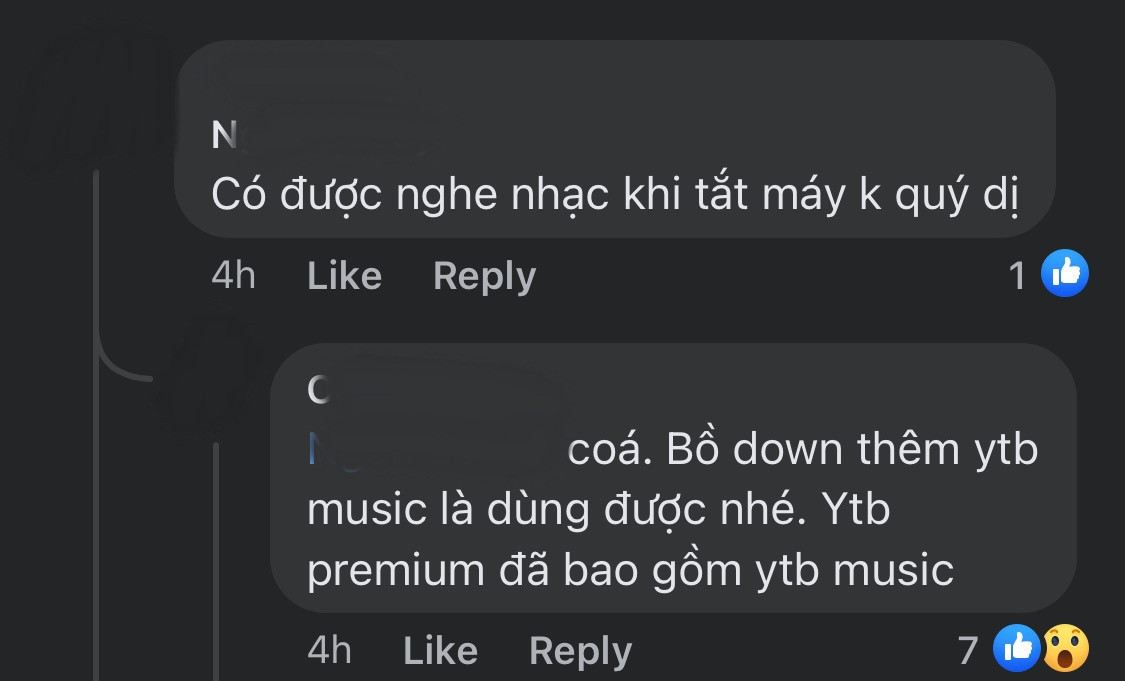
Task: View reactions by clicking the count of 1
Action: tap(1019, 275)
